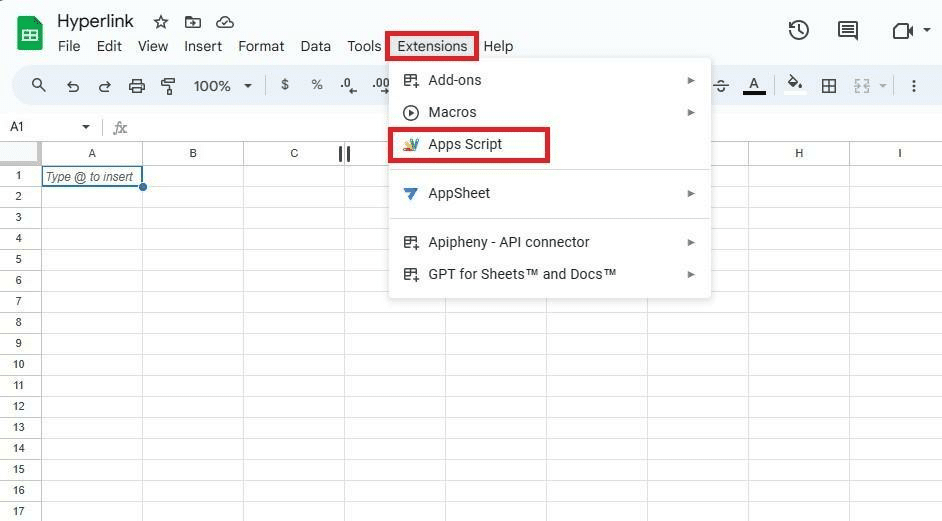Screen dimensions: 942x521
Task: Click the select-all corner box
Action: coord(20,153)
